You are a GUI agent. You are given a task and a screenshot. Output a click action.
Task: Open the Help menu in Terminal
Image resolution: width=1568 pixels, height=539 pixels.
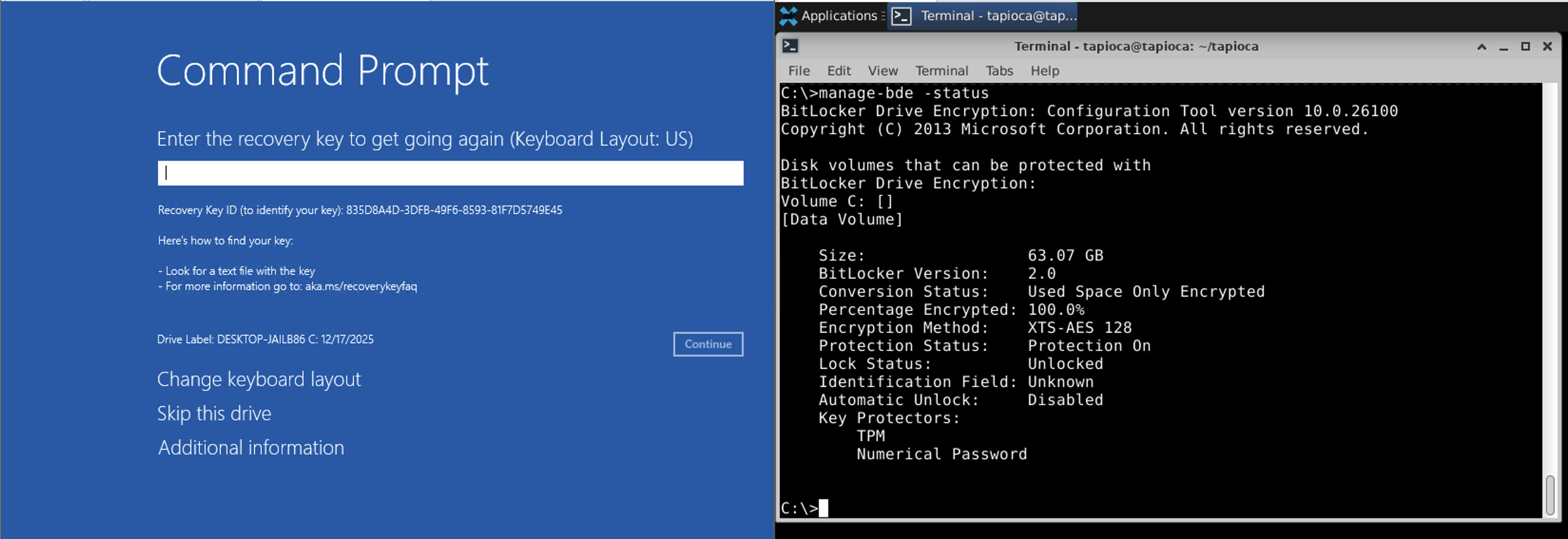tap(1045, 70)
